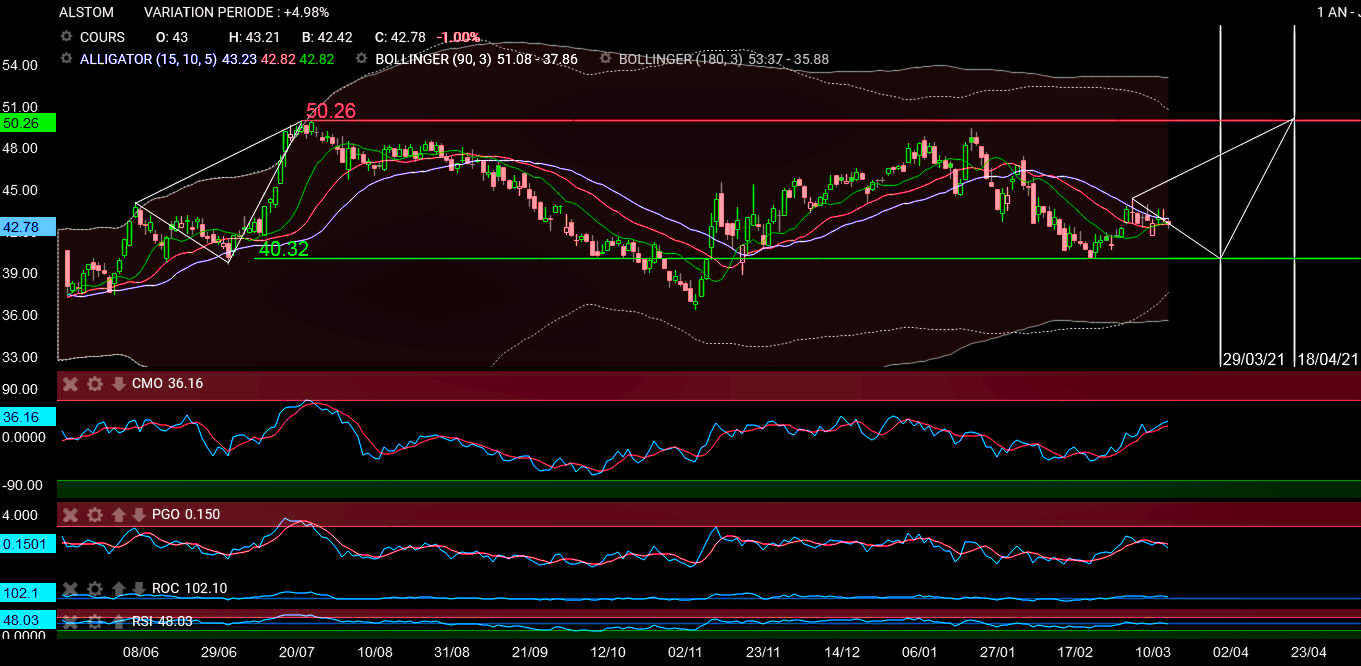Open settings gear for ALLIGATOR indicator
The image size is (1361, 666).
click(66, 59)
